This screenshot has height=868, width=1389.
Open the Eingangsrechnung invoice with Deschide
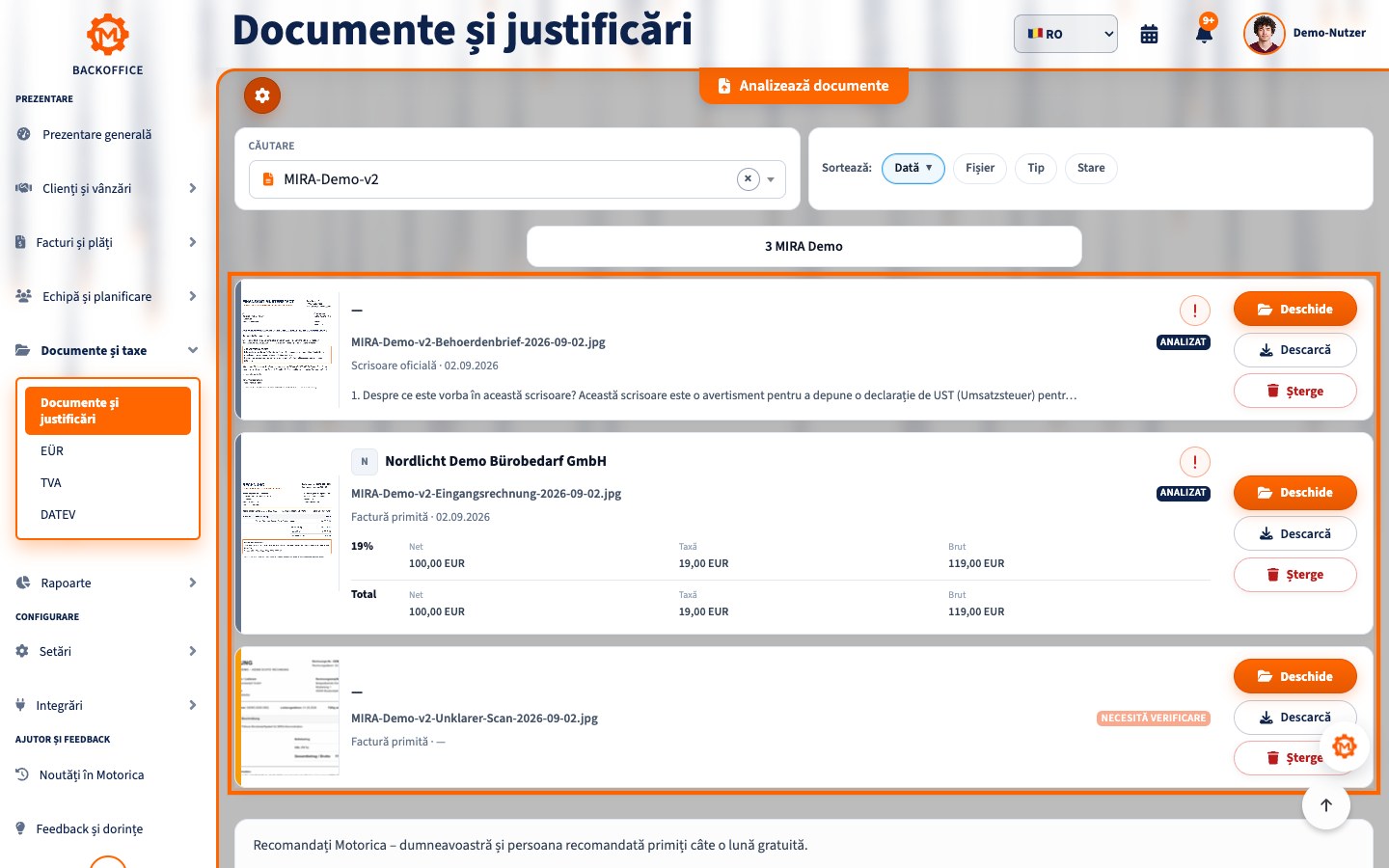[x=1294, y=493]
